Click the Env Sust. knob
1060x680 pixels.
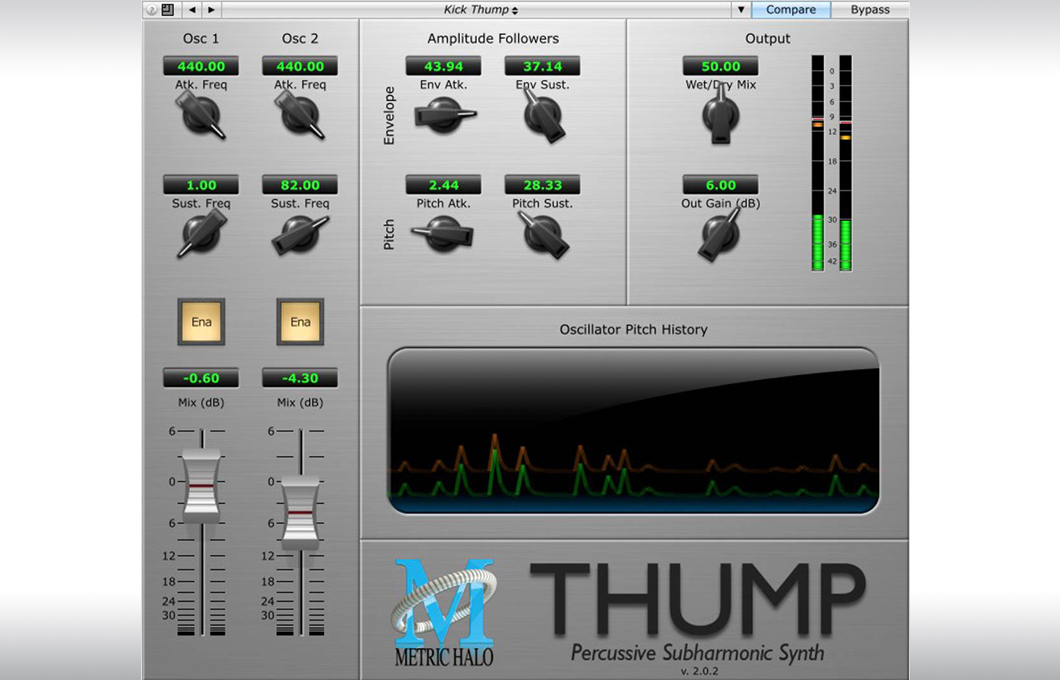pyautogui.click(x=543, y=115)
